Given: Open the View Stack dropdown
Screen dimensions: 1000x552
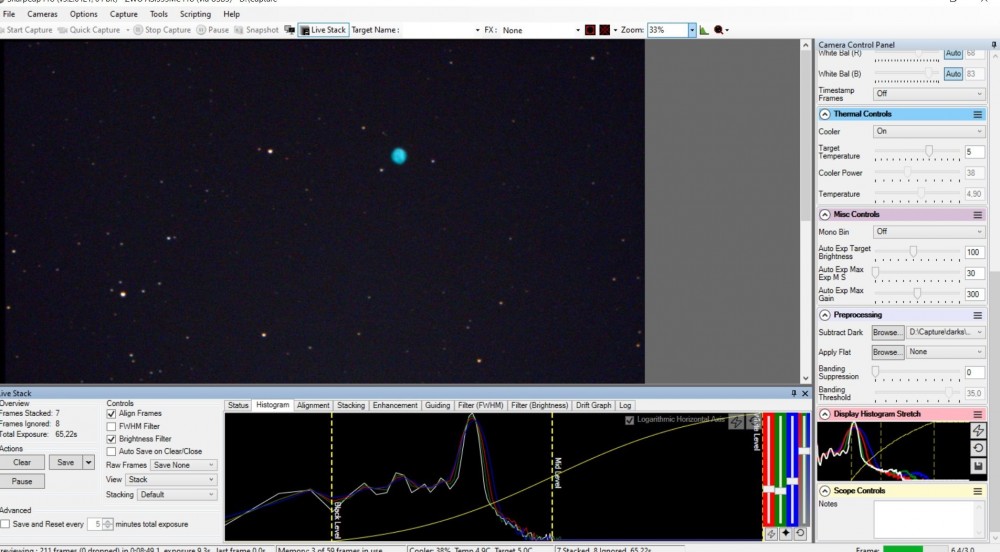Looking at the screenshot, I should (x=171, y=479).
